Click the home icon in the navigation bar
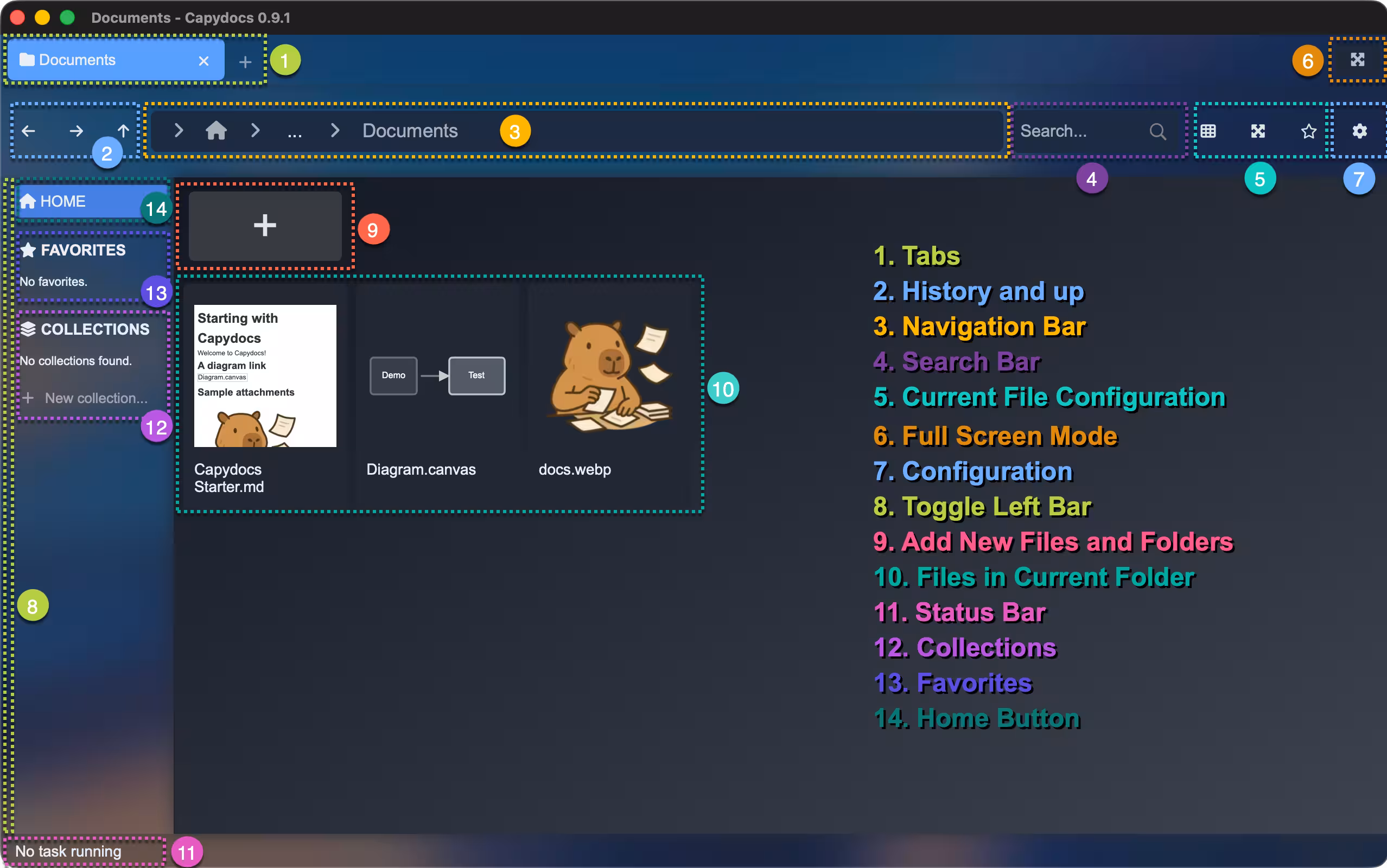This screenshot has width=1387, height=868. [x=217, y=131]
